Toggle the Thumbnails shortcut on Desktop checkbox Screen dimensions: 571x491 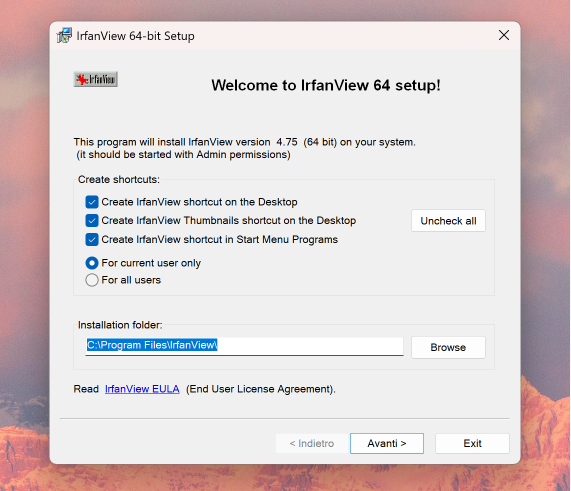(92, 220)
